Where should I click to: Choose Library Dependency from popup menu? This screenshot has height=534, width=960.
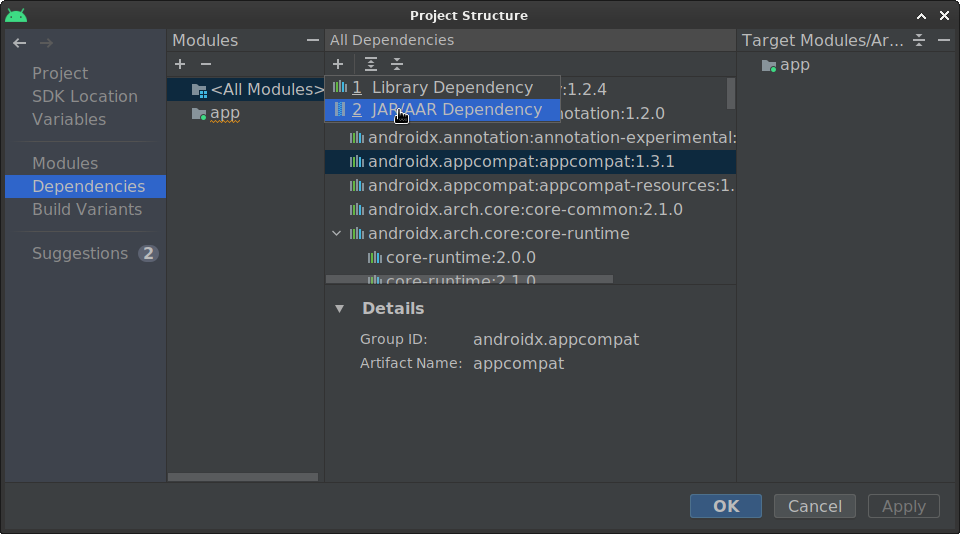click(x=452, y=88)
